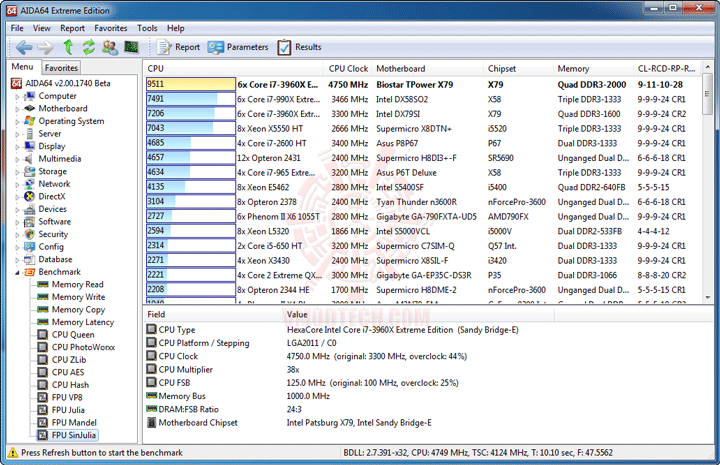
Task: Select the Server tree node
Action: [x=50, y=134]
